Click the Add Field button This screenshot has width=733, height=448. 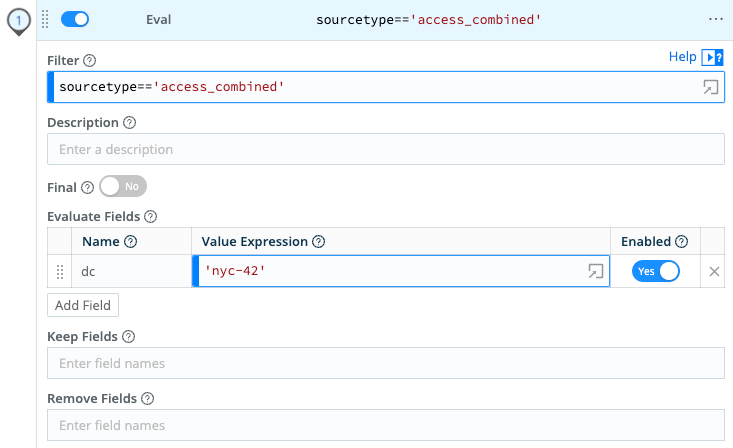83,305
